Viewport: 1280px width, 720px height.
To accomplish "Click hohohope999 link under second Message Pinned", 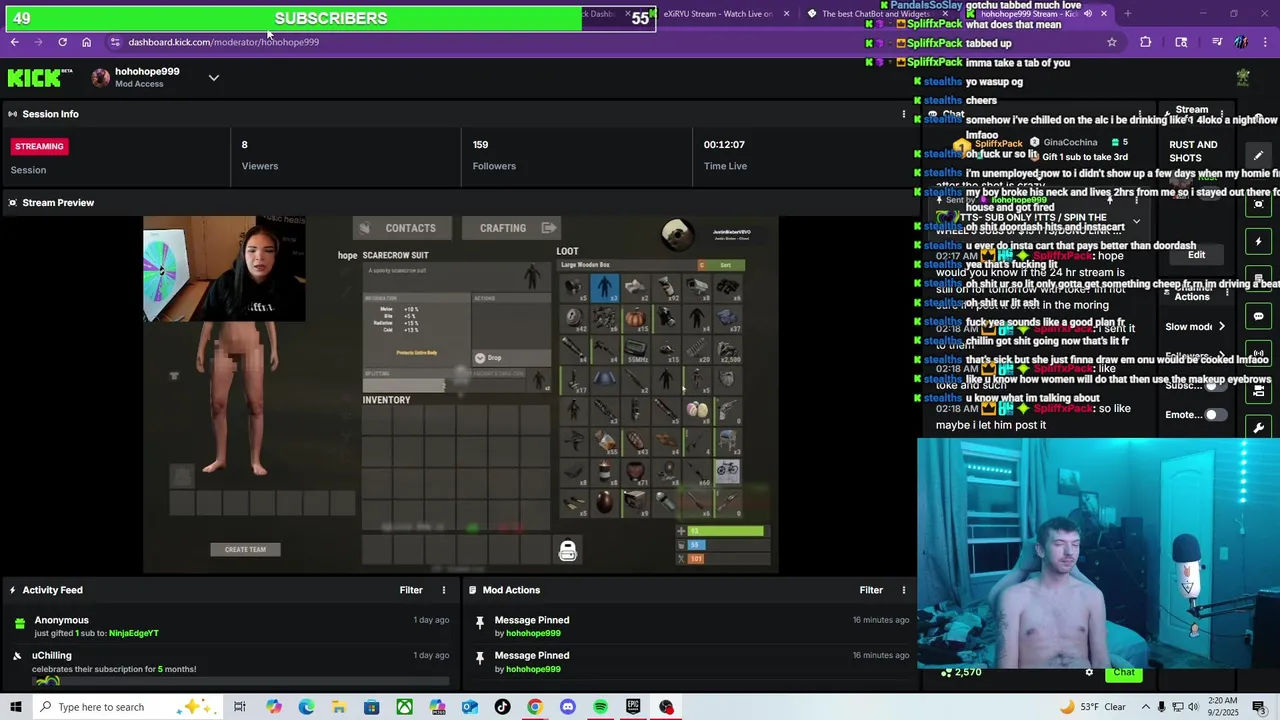I will pyautogui.click(x=533, y=669).
